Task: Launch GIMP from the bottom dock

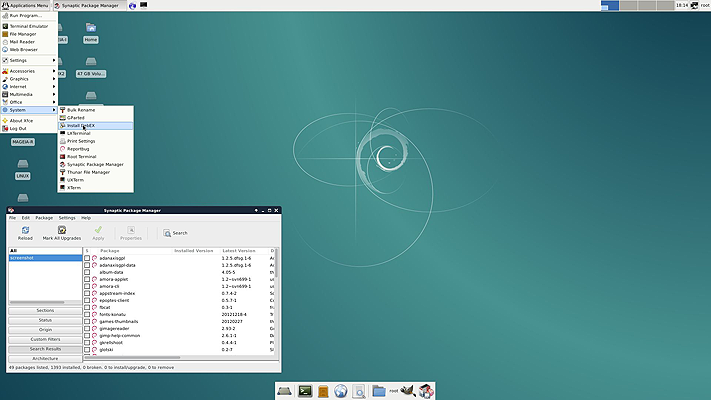Action: click(408, 390)
